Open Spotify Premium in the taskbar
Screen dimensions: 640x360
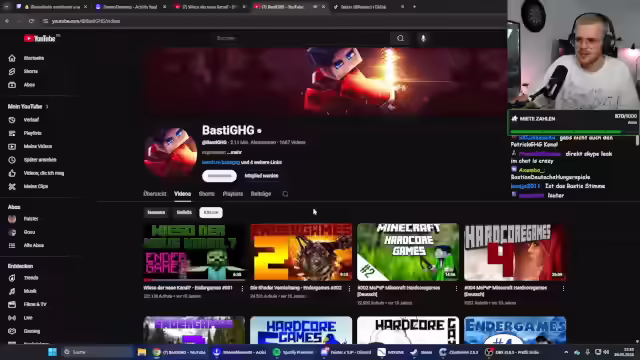(x=293, y=352)
